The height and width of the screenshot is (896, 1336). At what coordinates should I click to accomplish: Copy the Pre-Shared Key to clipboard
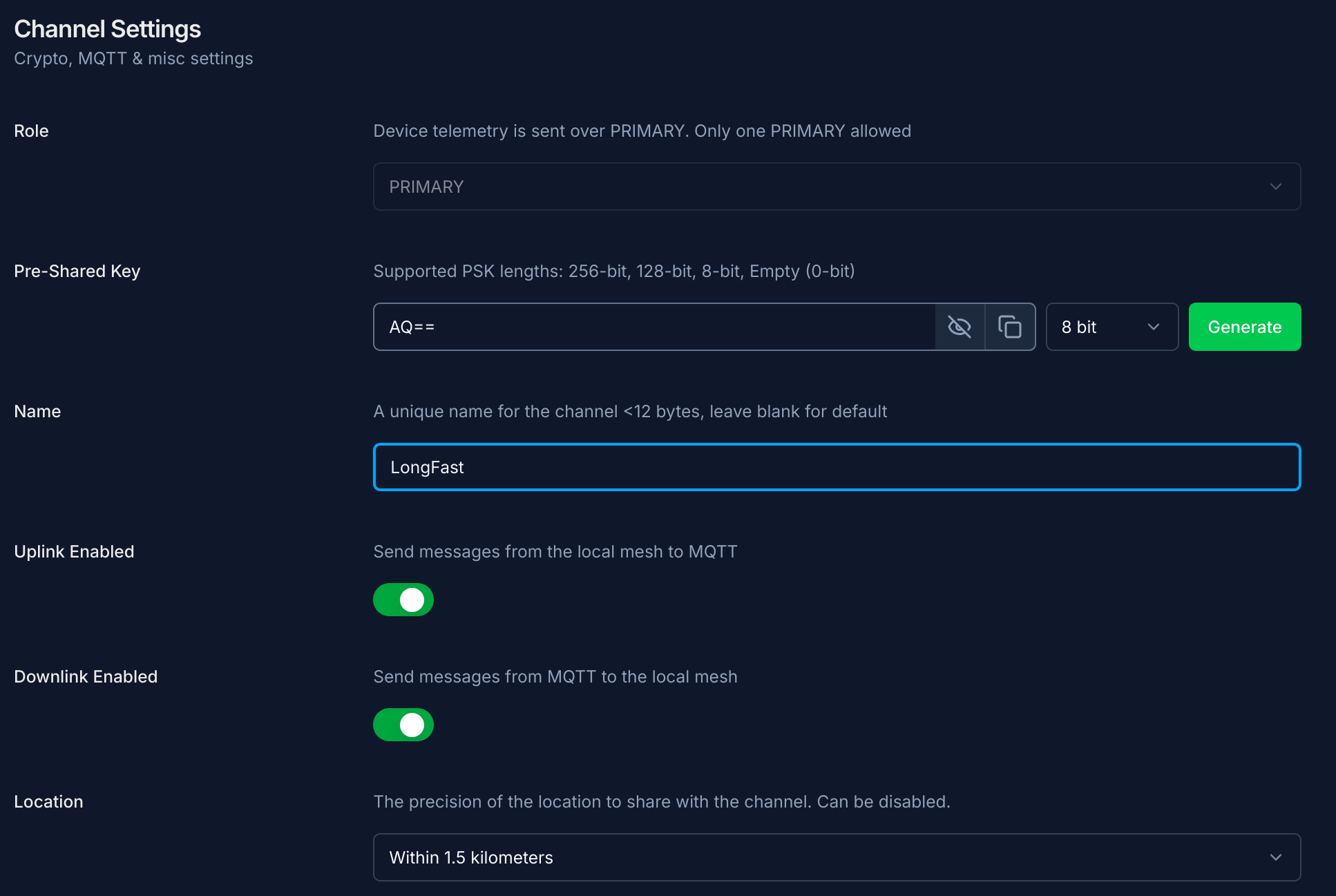pyautogui.click(x=1010, y=327)
